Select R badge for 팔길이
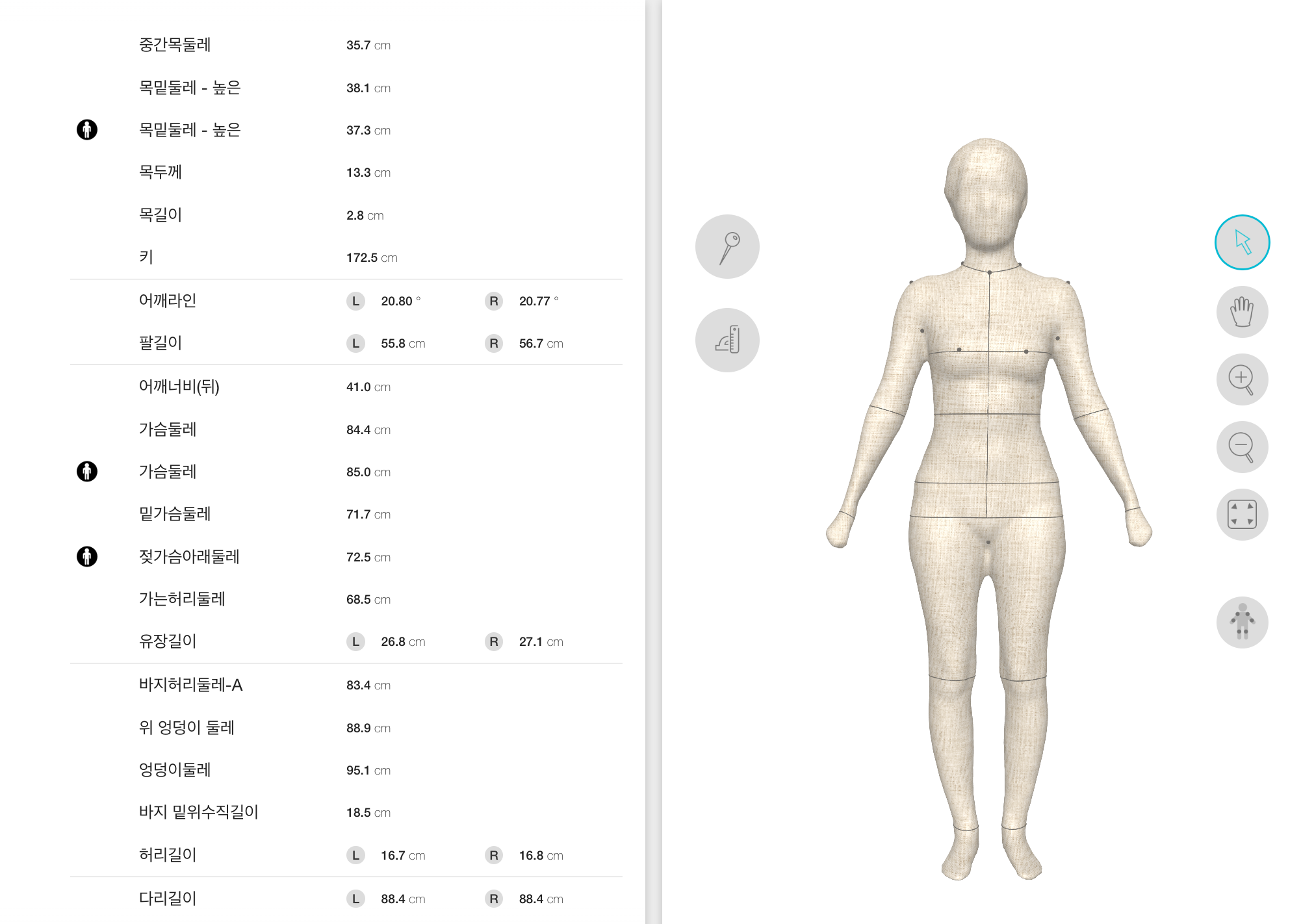This screenshot has width=1314, height=924. 494,343
